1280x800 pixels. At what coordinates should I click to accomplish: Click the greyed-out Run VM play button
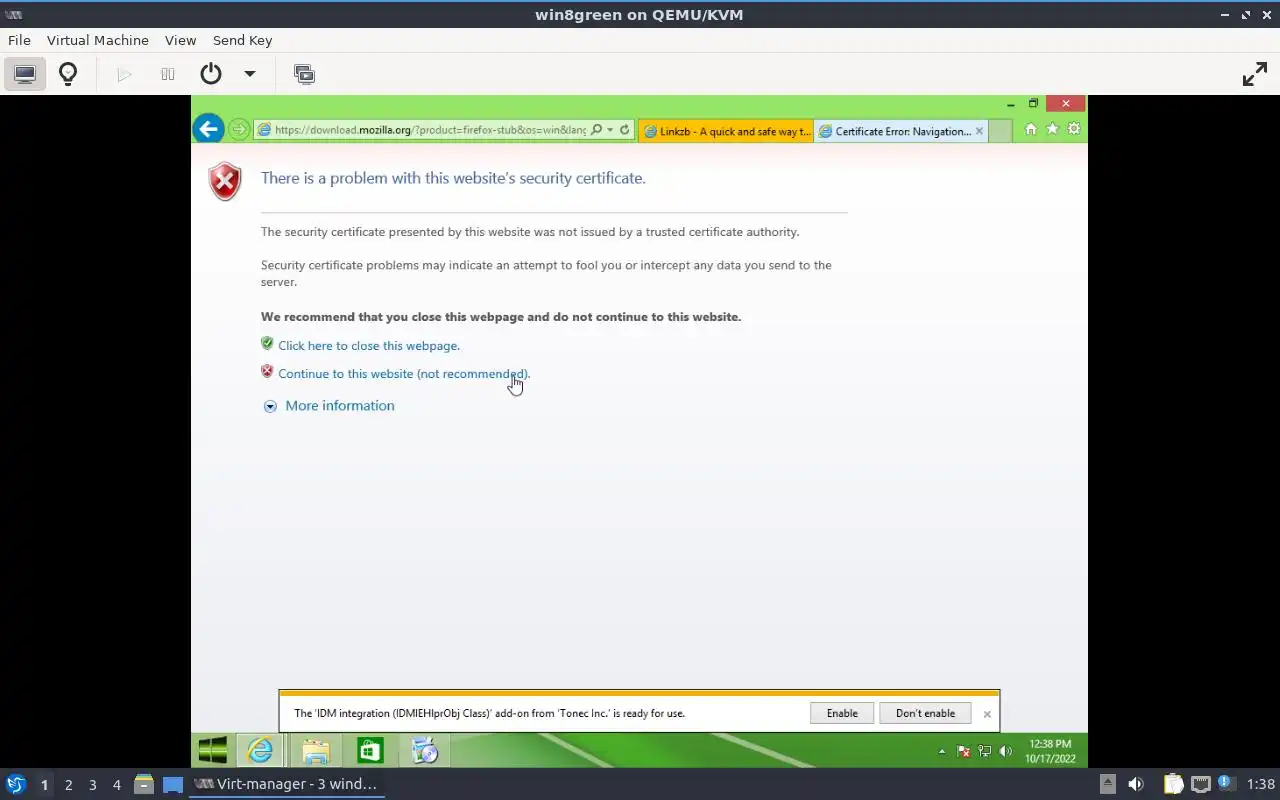tap(124, 74)
